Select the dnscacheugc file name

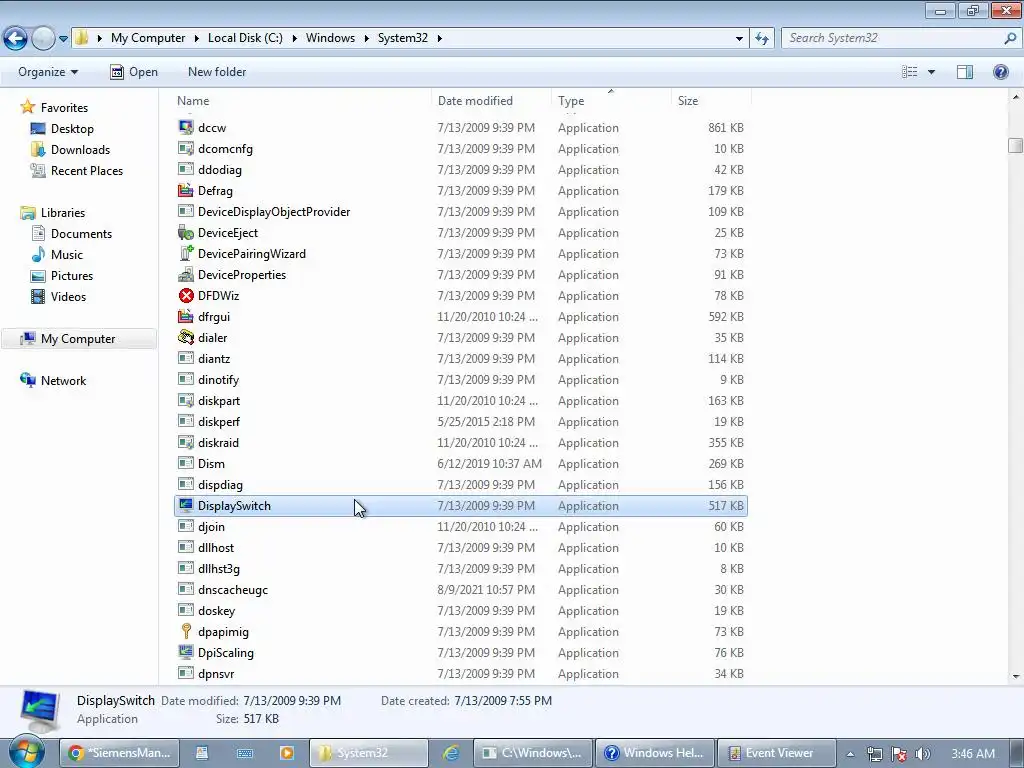[x=232, y=590]
